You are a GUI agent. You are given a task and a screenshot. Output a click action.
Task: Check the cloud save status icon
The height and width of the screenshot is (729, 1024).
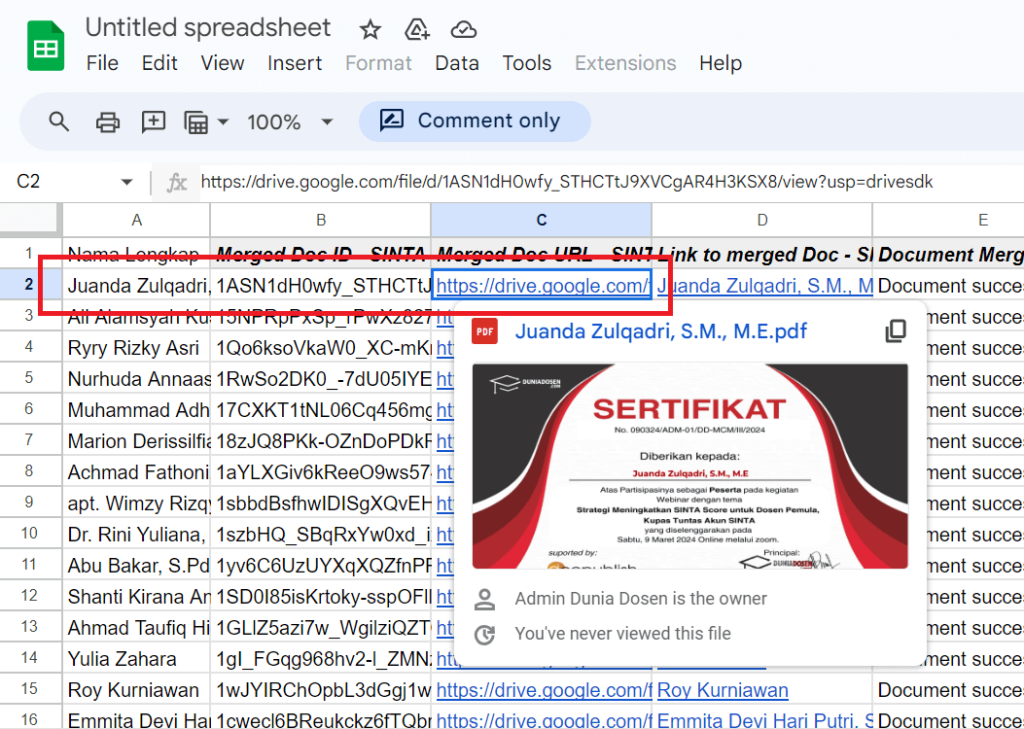463,29
